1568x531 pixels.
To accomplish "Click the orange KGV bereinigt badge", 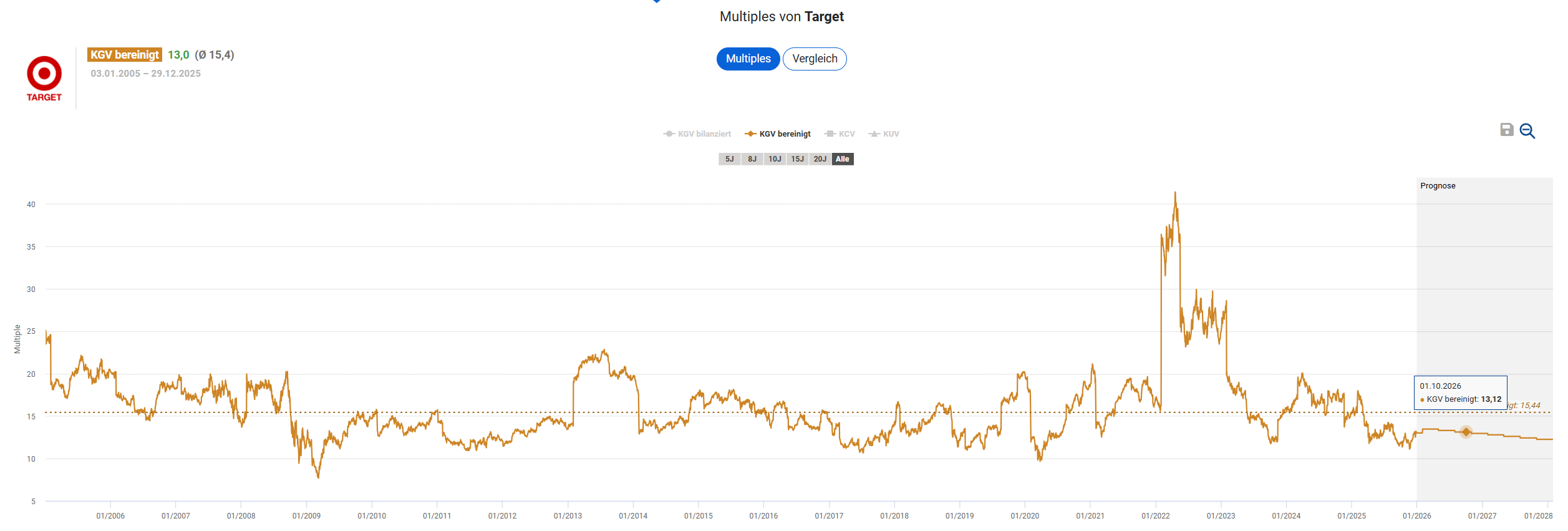I will click(x=125, y=55).
